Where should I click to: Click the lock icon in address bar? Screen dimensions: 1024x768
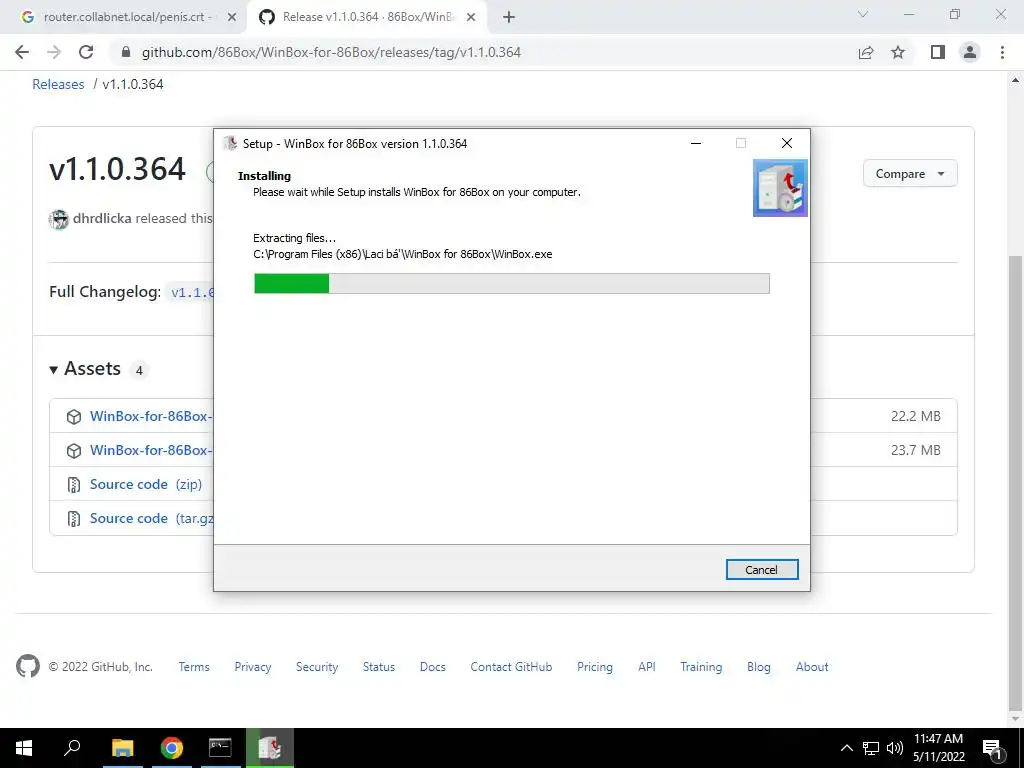[x=126, y=52]
